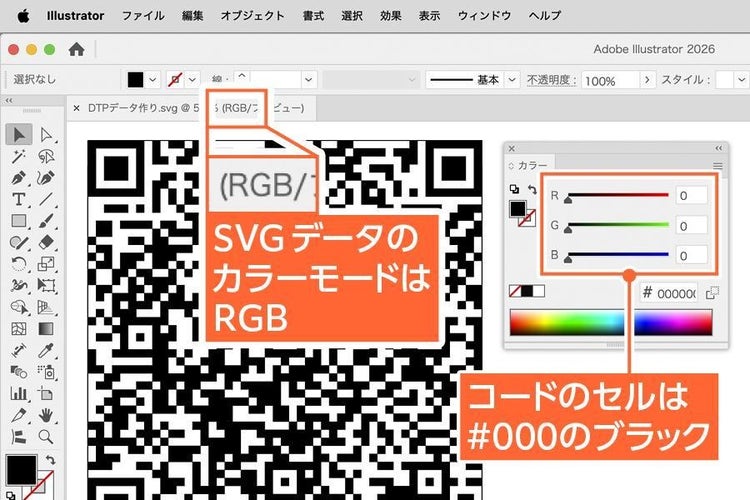Select the Gradient tool
The image size is (750, 500).
(x=46, y=329)
